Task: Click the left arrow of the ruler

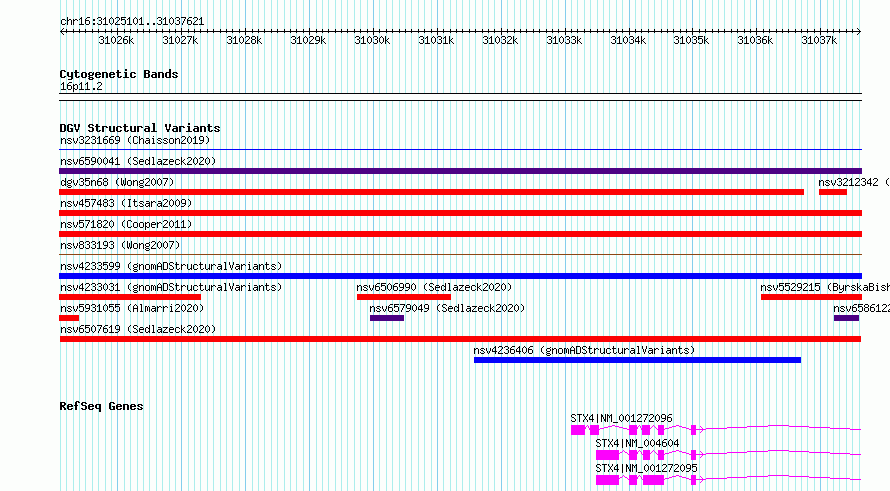Action: point(62,31)
